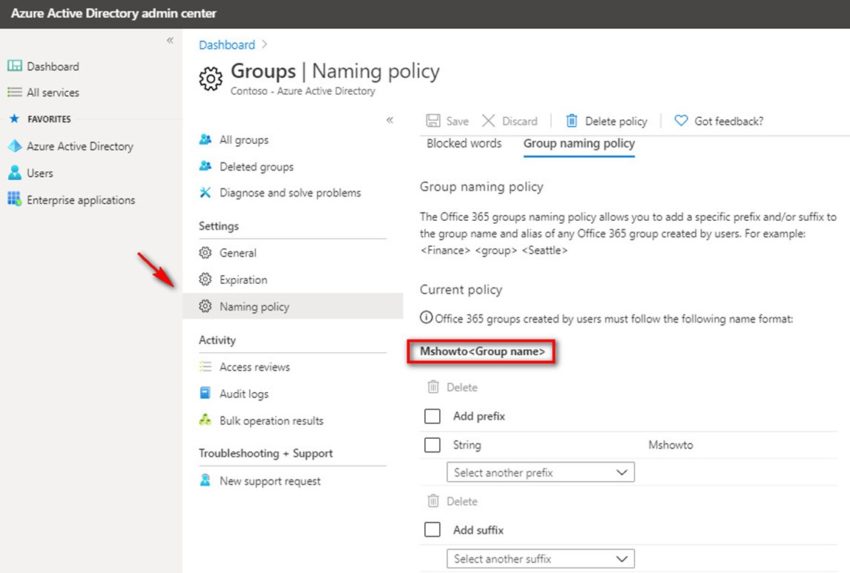
Task: Open Dashboard from the left sidebar
Action: coord(52,66)
